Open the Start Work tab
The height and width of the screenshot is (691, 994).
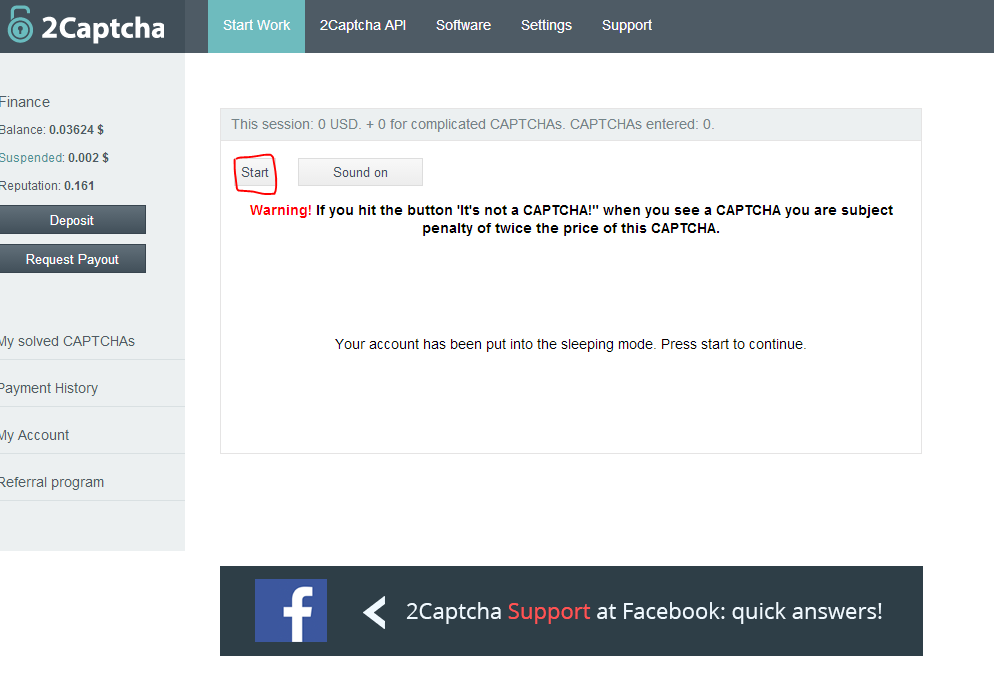(x=256, y=26)
